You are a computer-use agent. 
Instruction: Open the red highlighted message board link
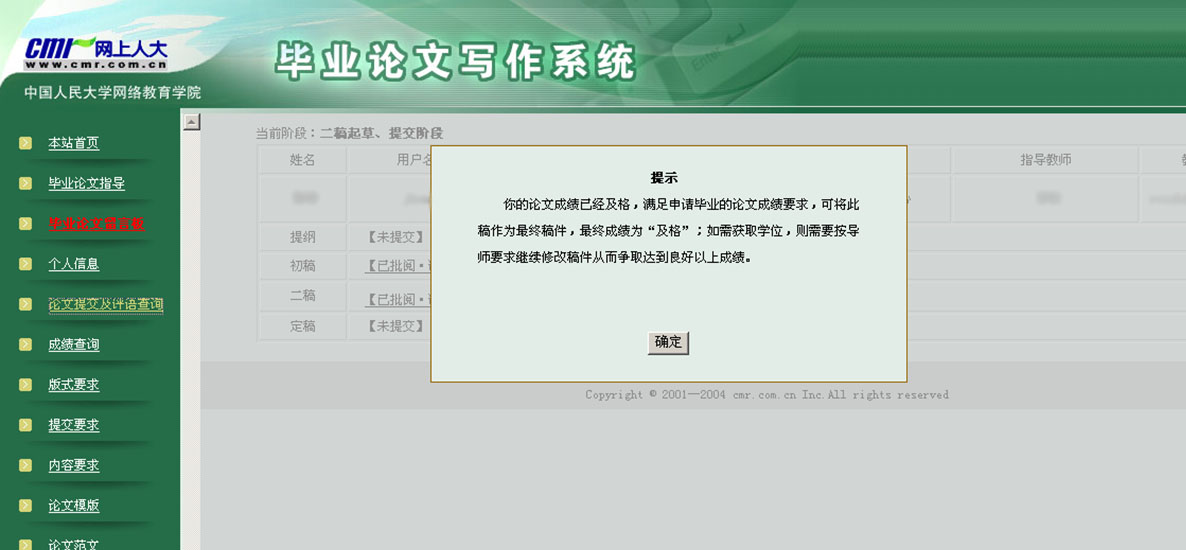pos(96,224)
